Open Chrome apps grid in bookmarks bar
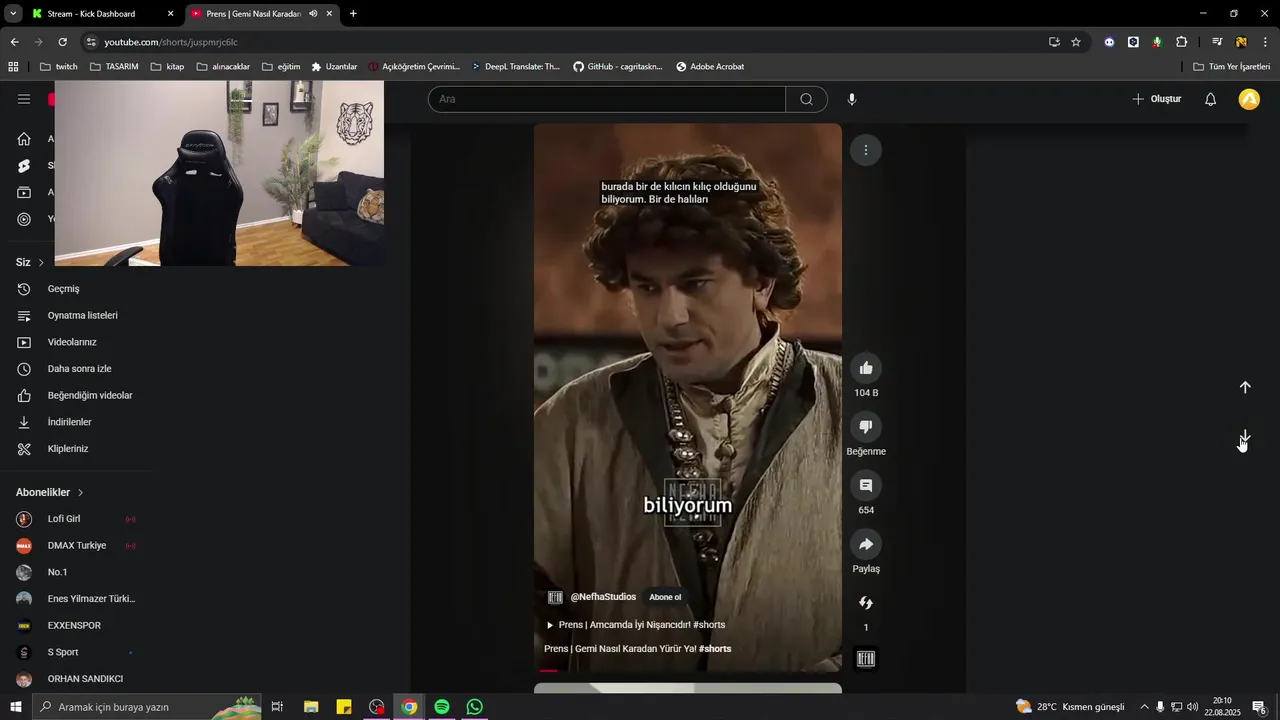 (13, 67)
